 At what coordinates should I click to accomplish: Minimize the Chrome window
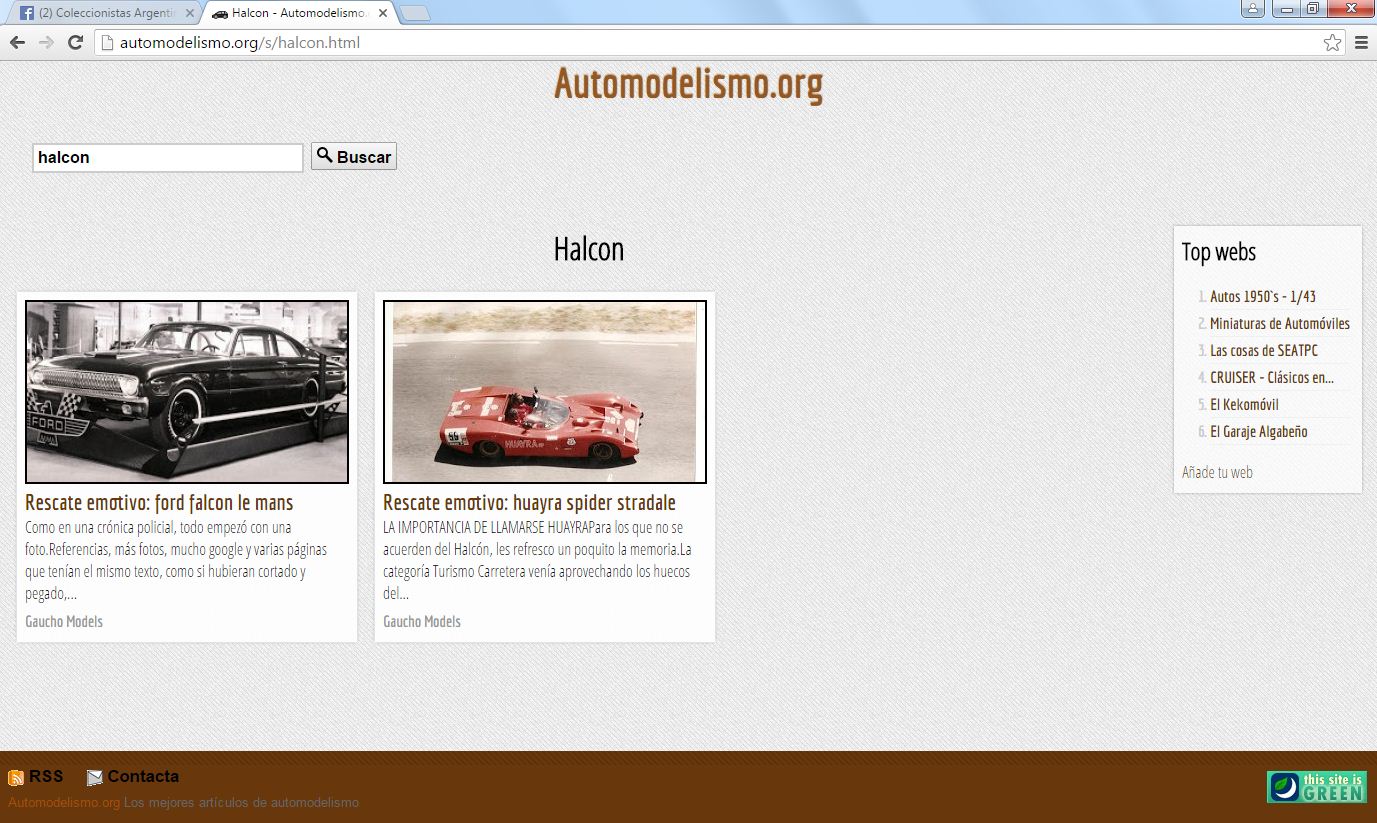click(1287, 8)
